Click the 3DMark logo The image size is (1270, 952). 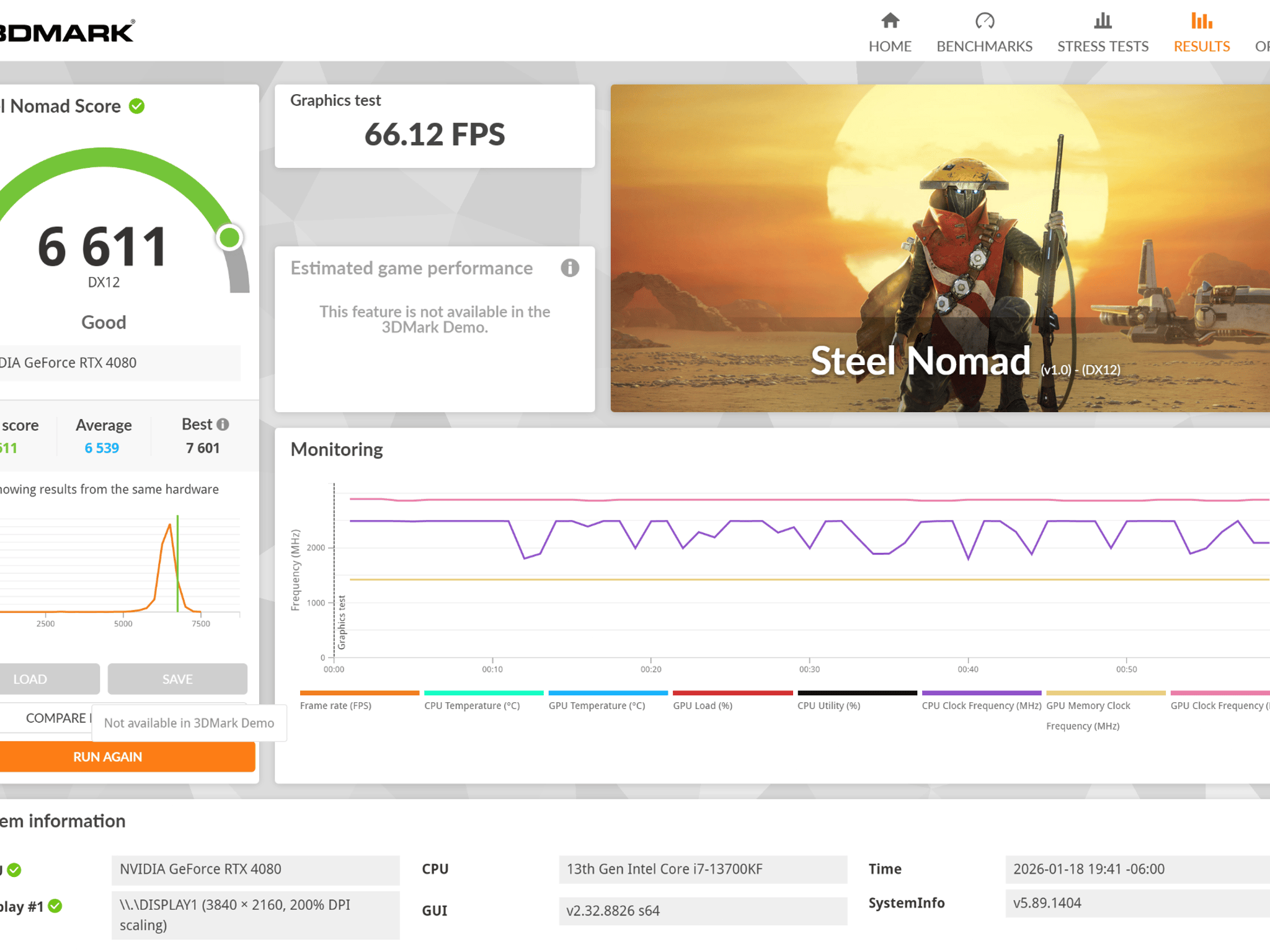67,32
